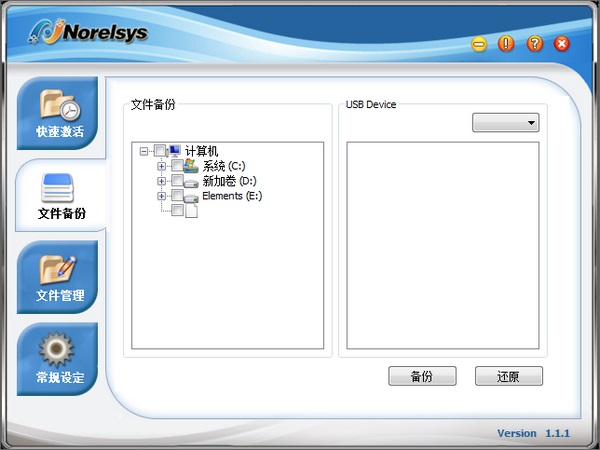Collapse the 计算机 tree node
The height and width of the screenshot is (450, 600).
pos(144,152)
